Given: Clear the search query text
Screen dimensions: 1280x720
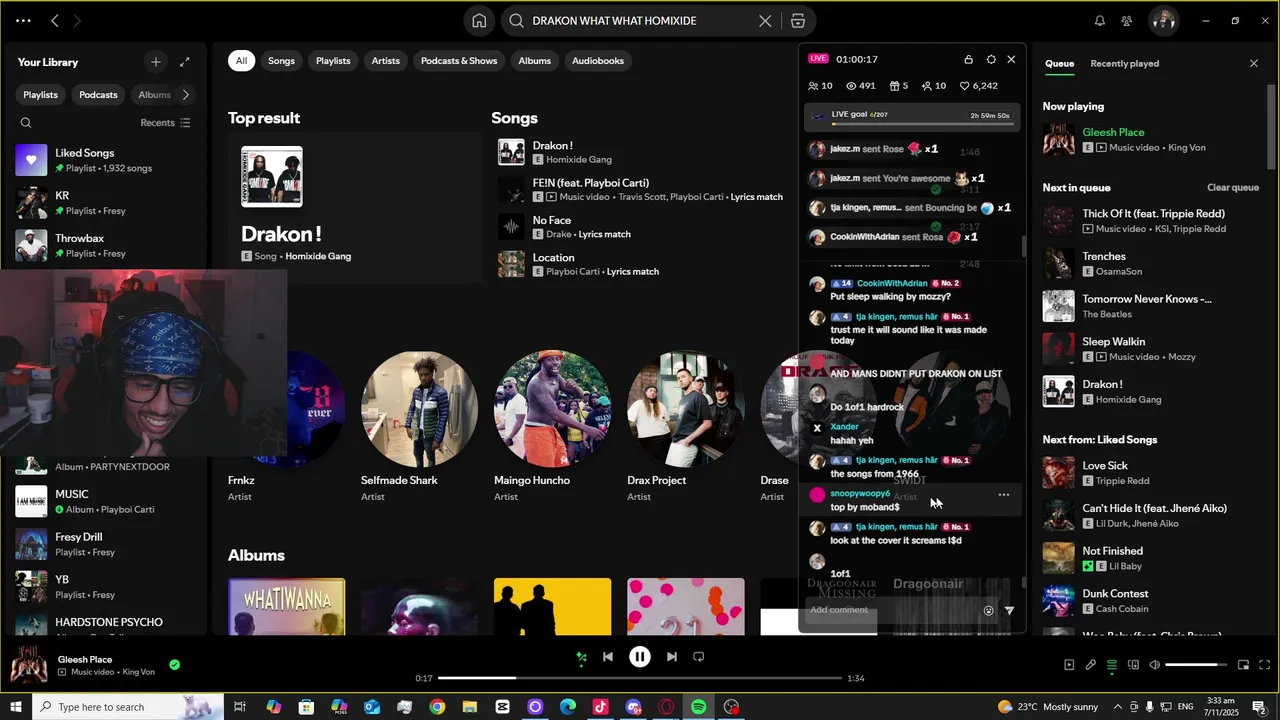Looking at the screenshot, I should (765, 21).
